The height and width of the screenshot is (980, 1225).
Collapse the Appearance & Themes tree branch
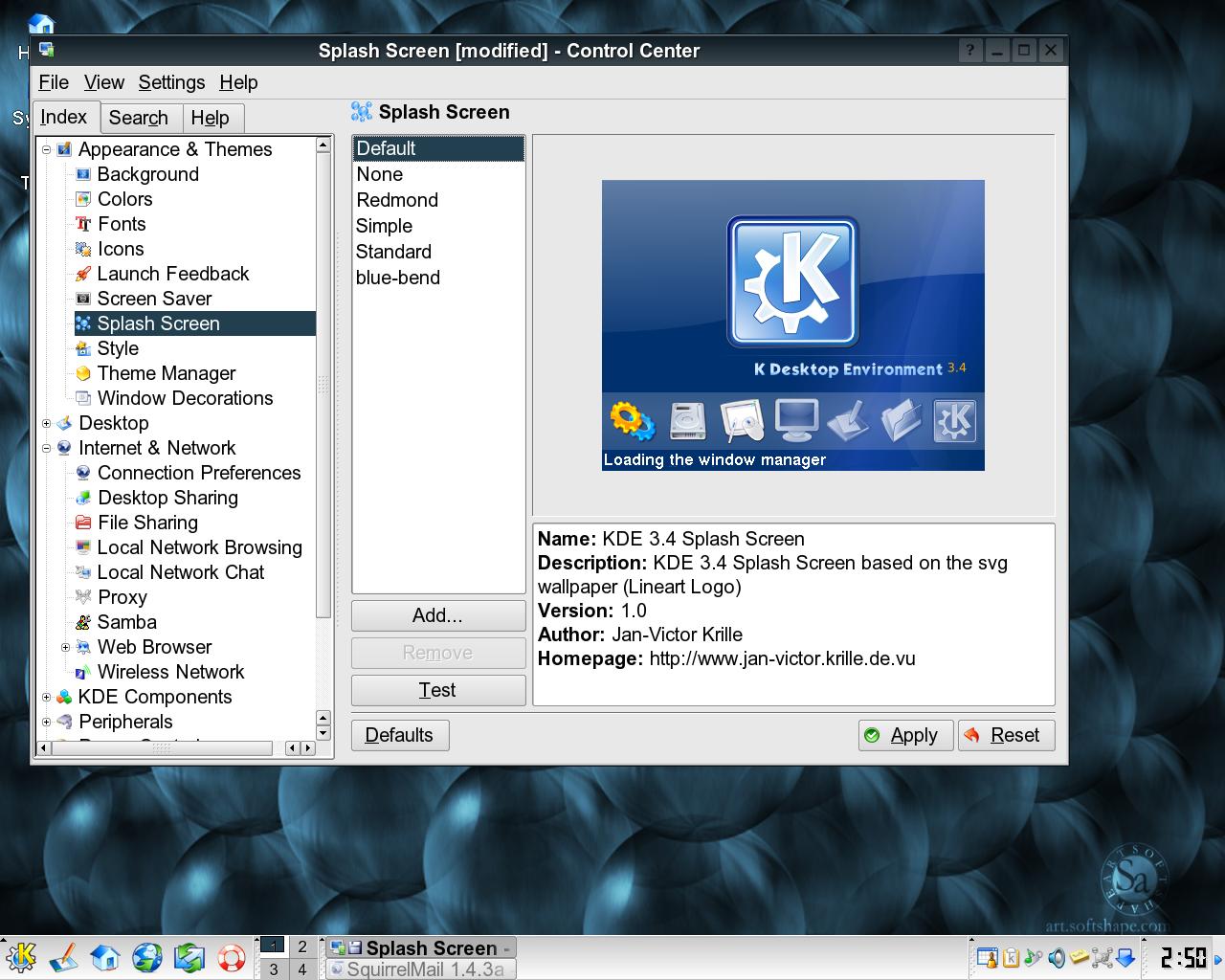(x=46, y=149)
